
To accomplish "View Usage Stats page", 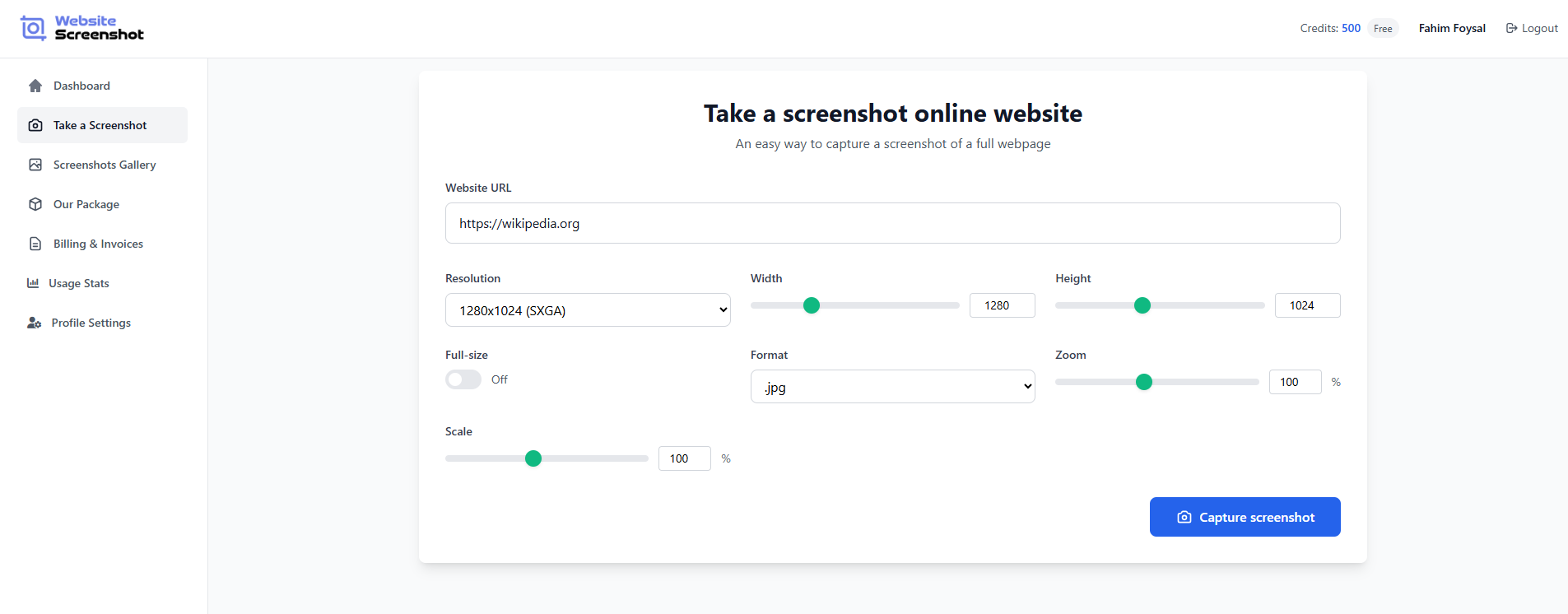I will [102, 283].
